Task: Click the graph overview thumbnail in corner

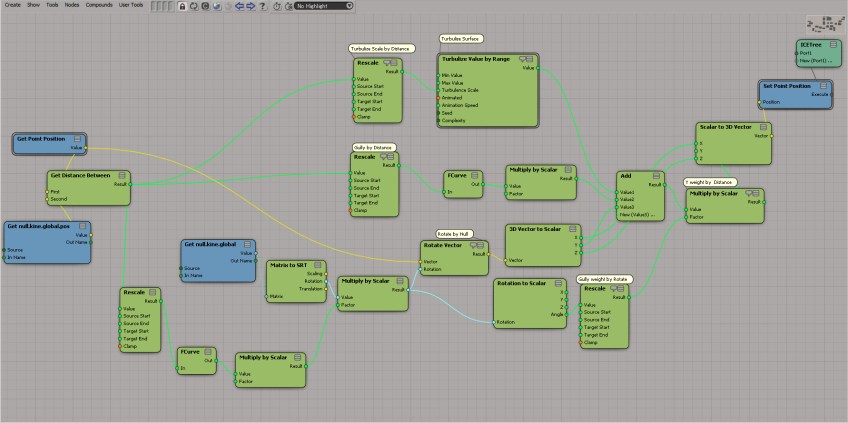Action: tap(824, 24)
